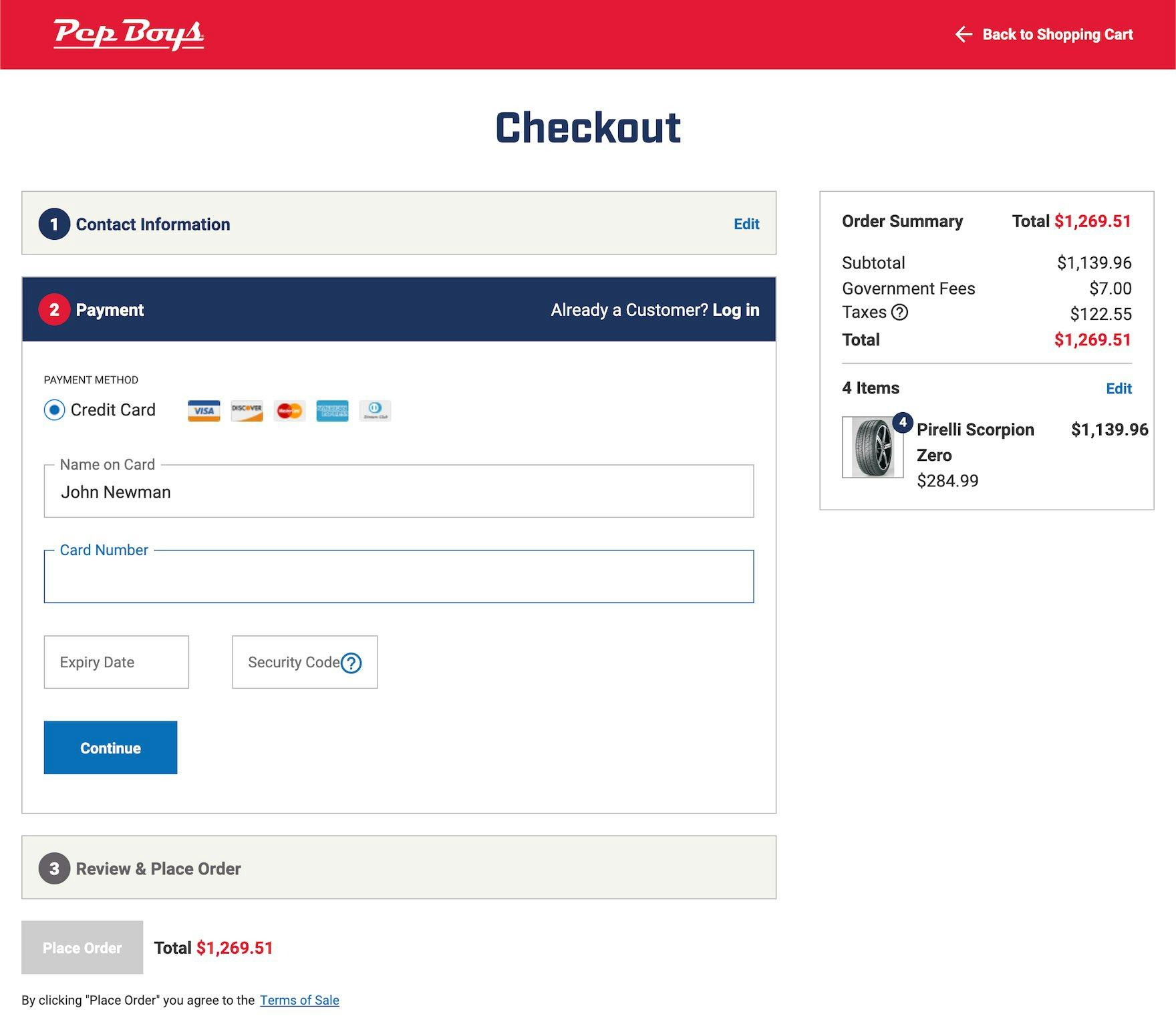1176x1026 pixels.
Task: Click the American Express card icon
Action: [332, 411]
